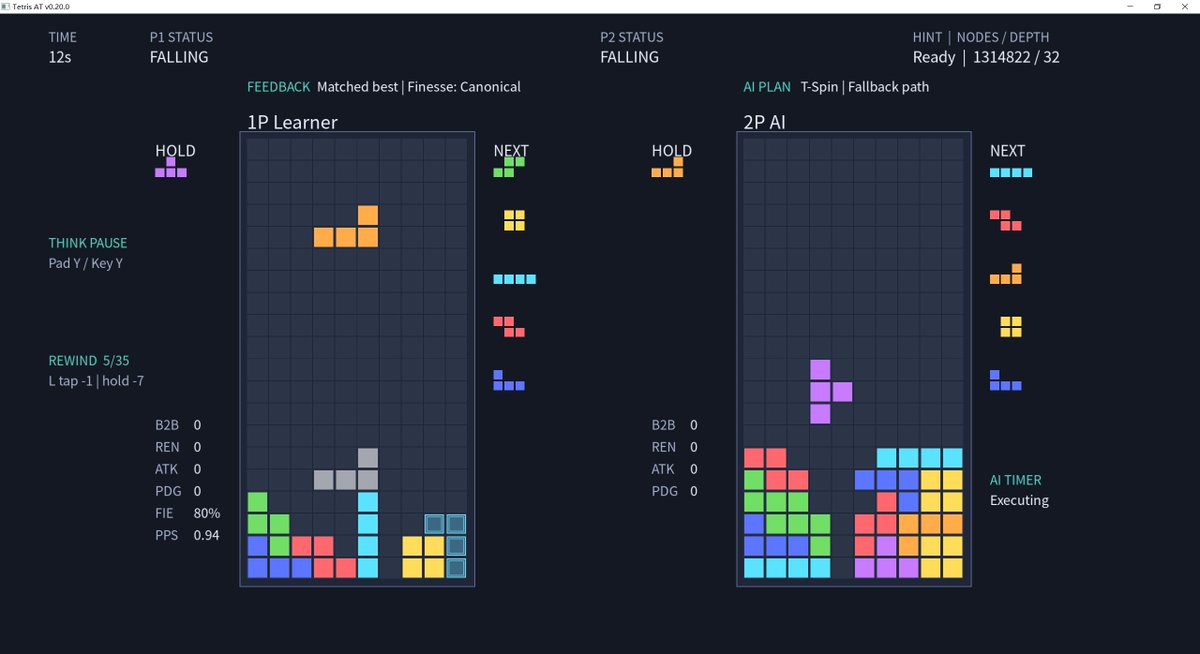Click the Executing timer status
Screen dimensions: 1200x654
coord(1019,500)
